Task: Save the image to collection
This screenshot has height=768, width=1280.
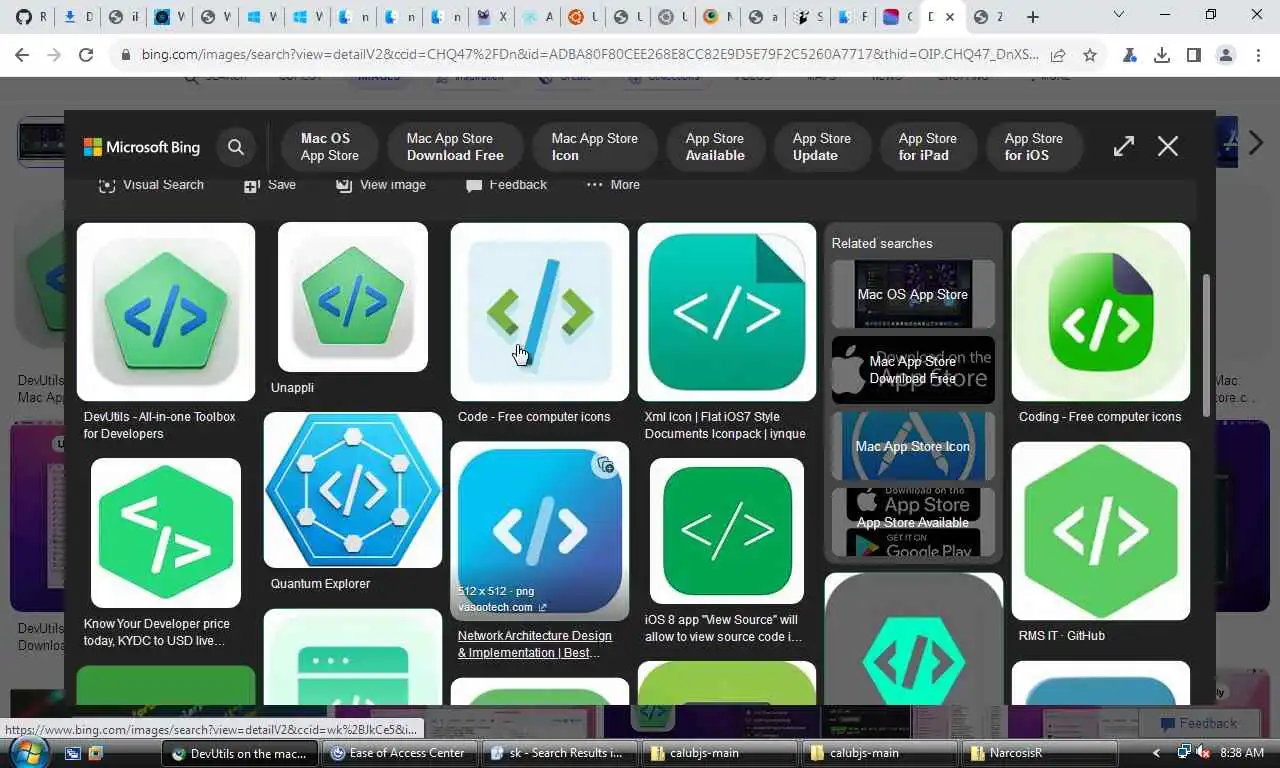Action: 270,185
